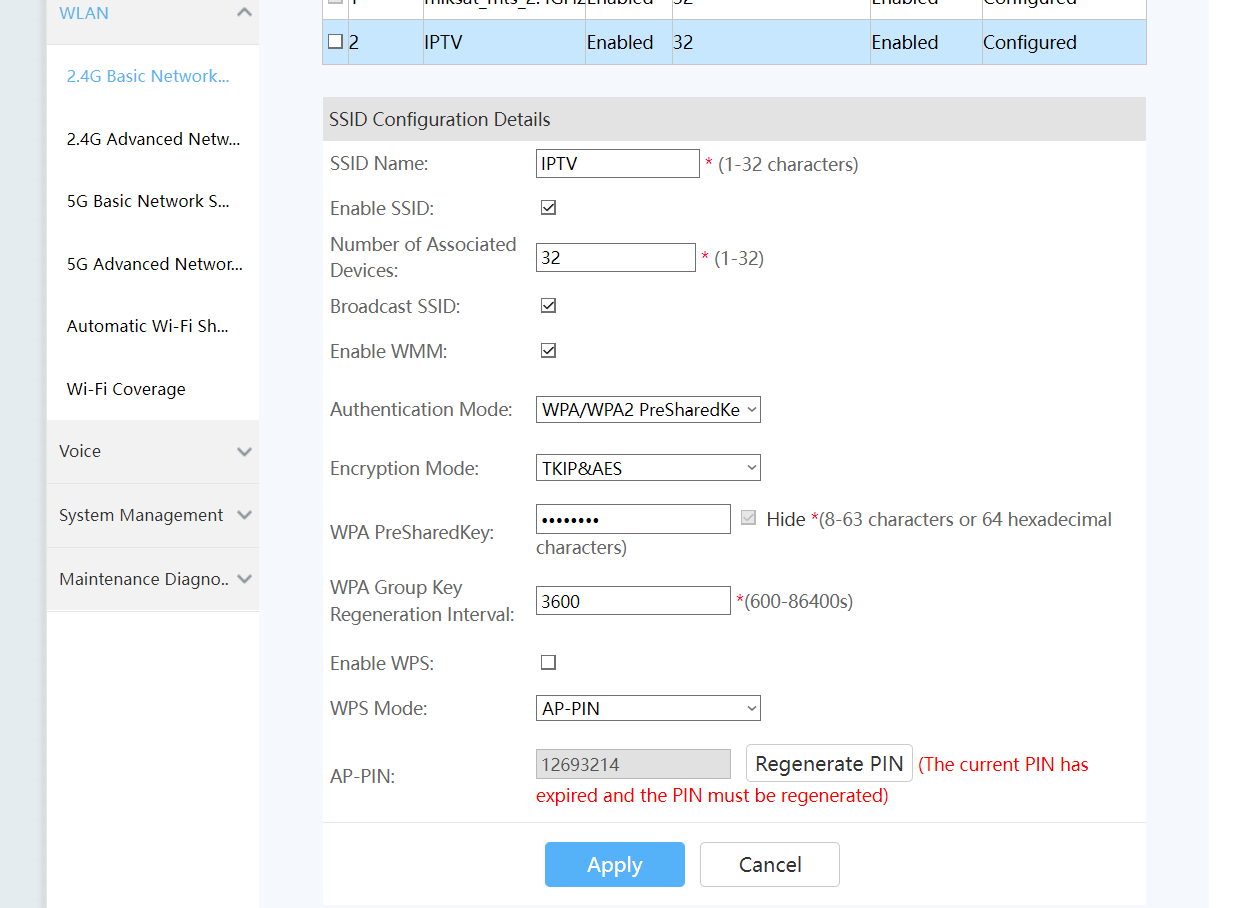Toggle the Broadcast SSID checkbox
This screenshot has height=908, width=1236.
coord(548,306)
